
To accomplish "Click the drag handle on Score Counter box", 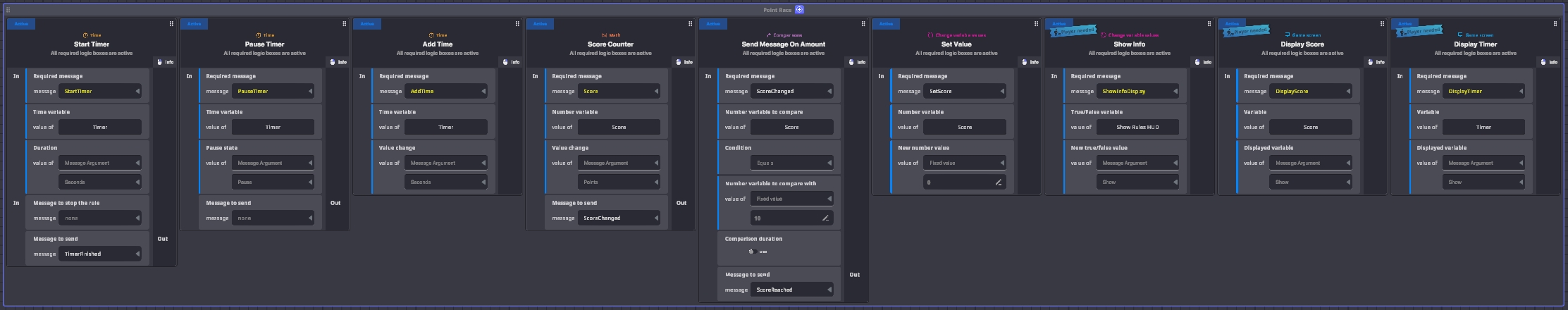I will [x=690, y=24].
